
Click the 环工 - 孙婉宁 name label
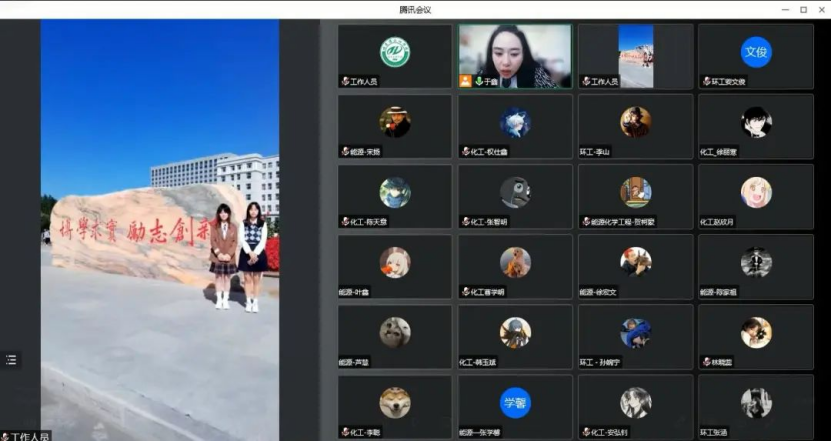pyautogui.click(x=600, y=363)
